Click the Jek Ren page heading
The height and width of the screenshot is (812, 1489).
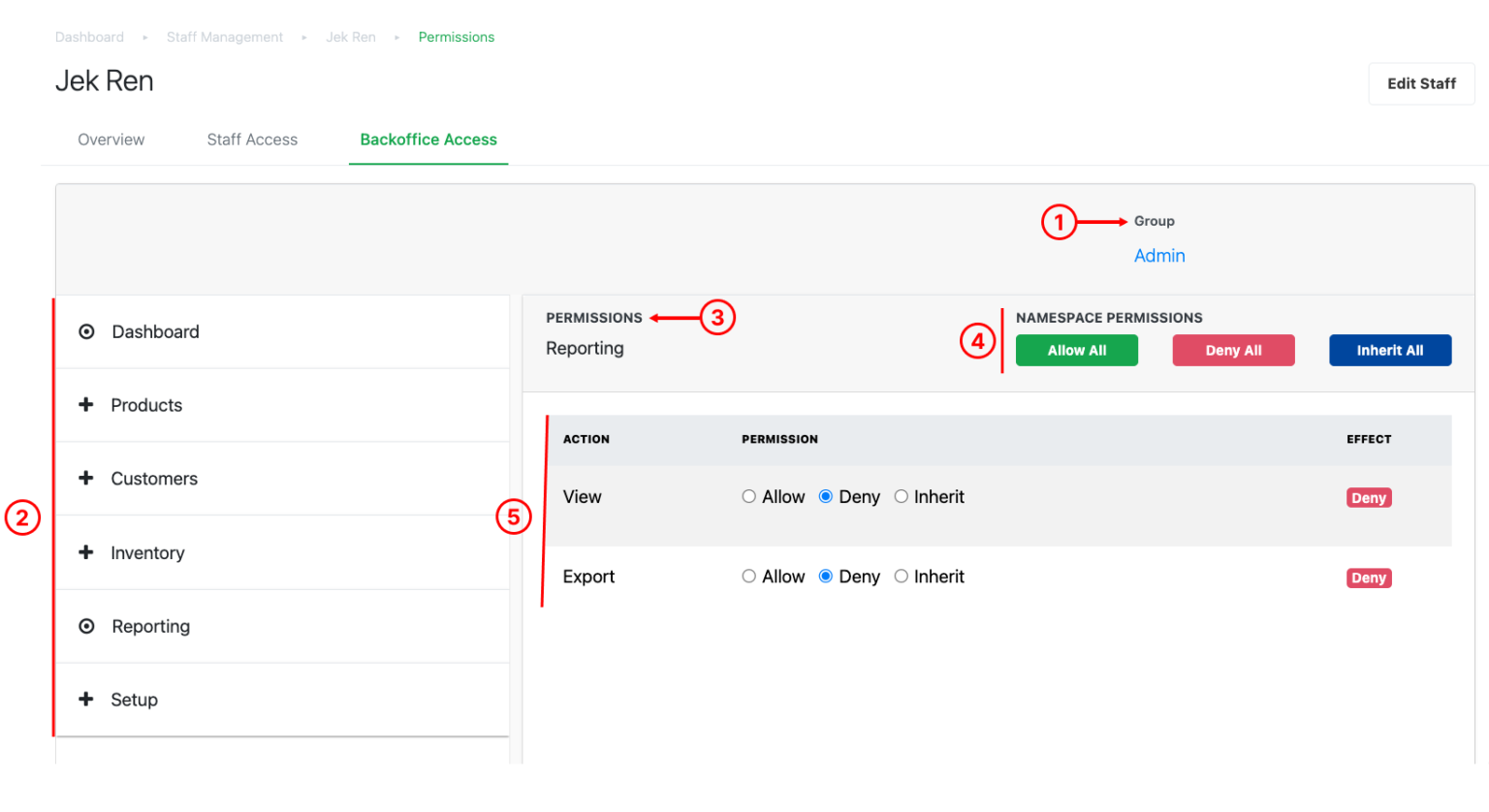click(x=104, y=81)
